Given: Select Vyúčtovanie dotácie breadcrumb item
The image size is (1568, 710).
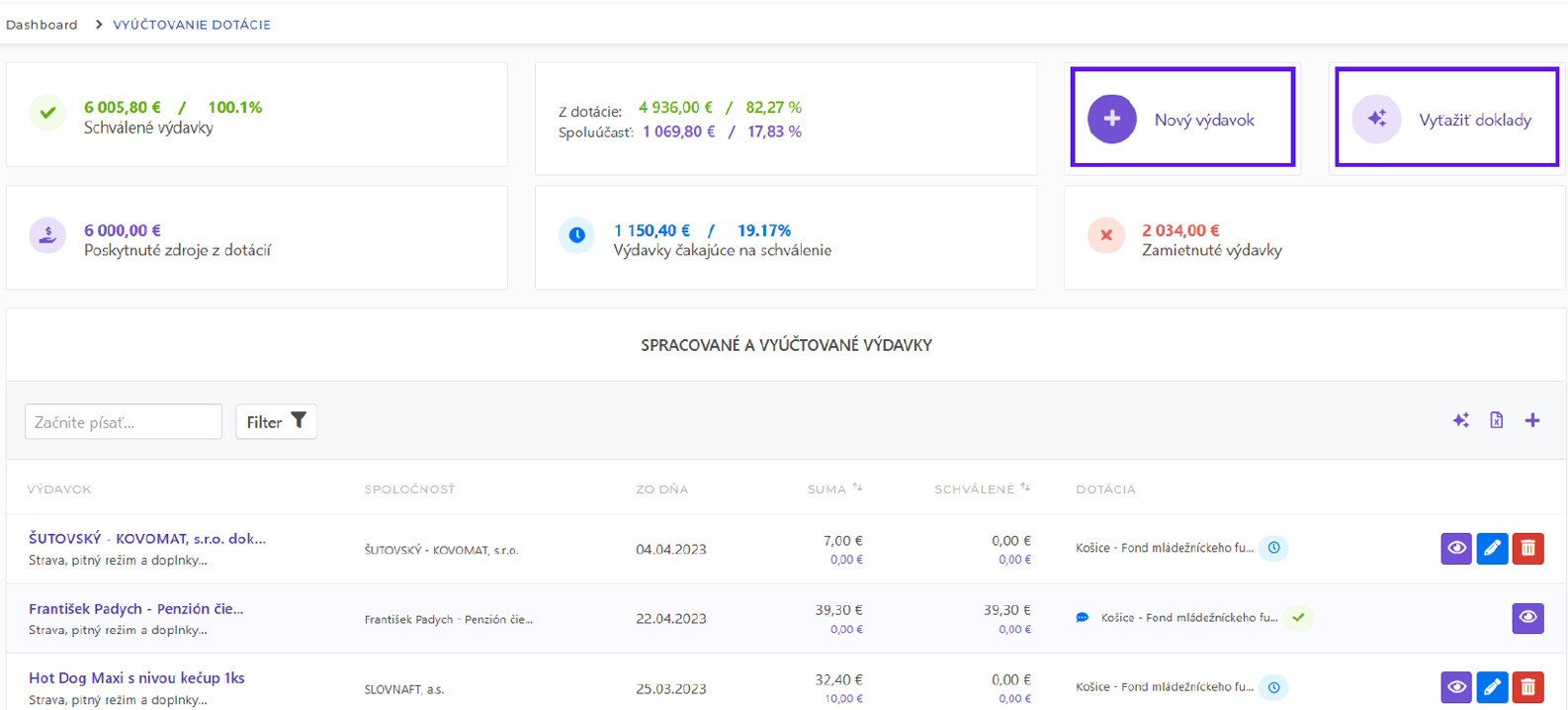Looking at the screenshot, I should (192, 25).
